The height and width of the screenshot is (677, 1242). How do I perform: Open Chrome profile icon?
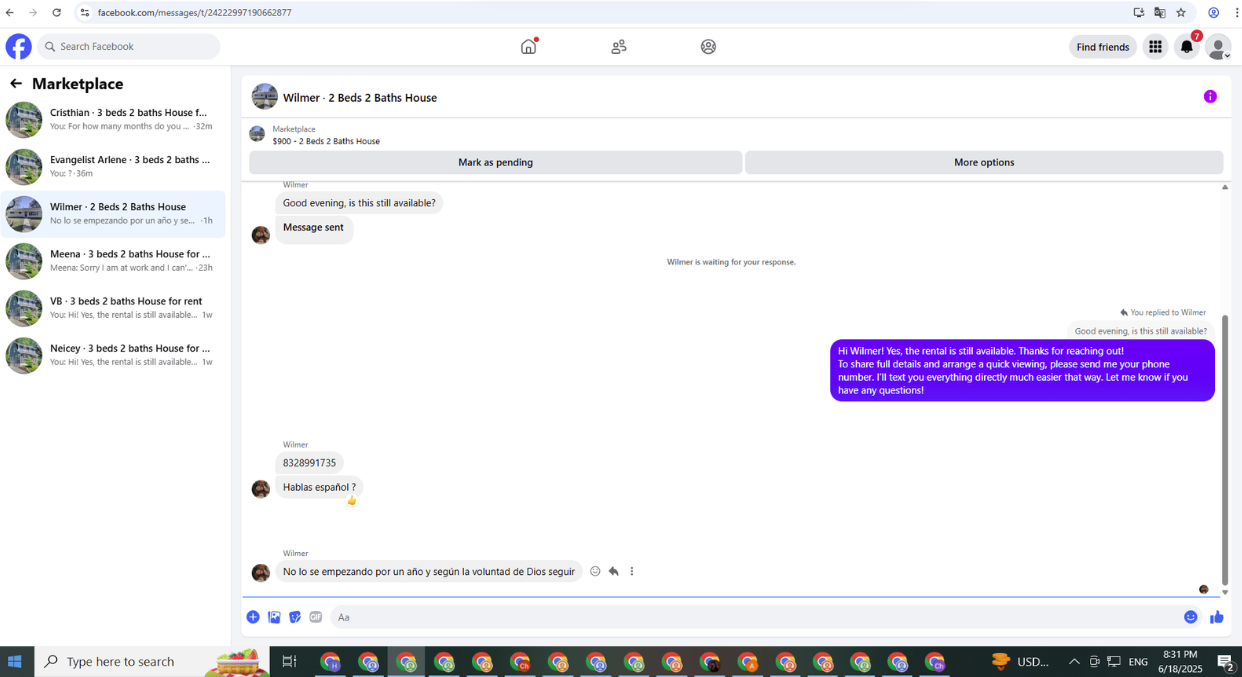(1213, 12)
